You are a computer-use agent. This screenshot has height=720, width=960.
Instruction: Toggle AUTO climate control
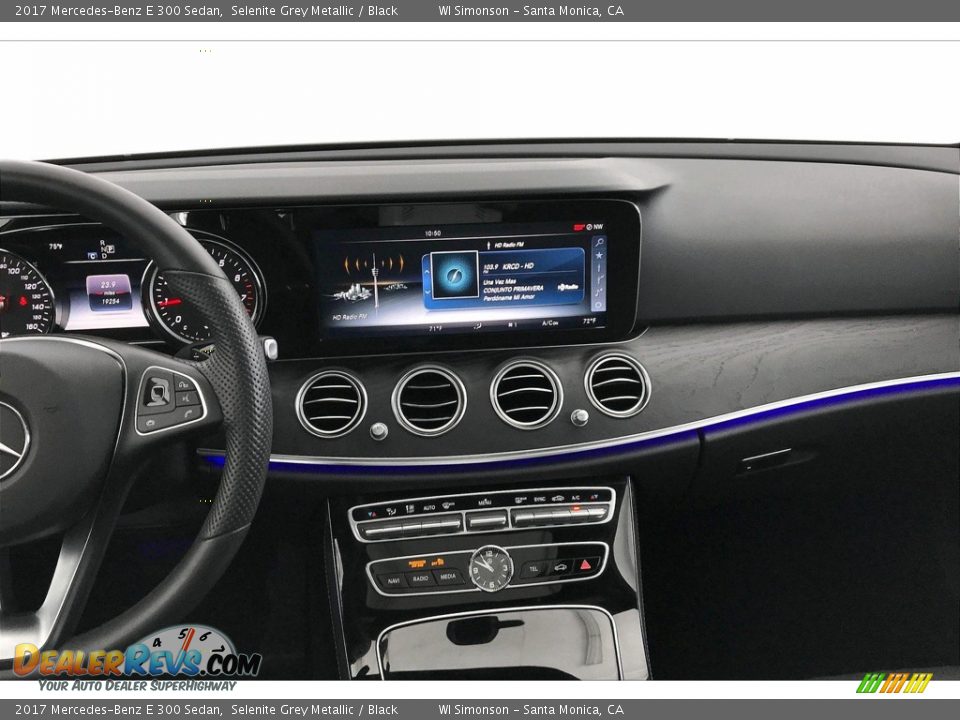tap(429, 507)
